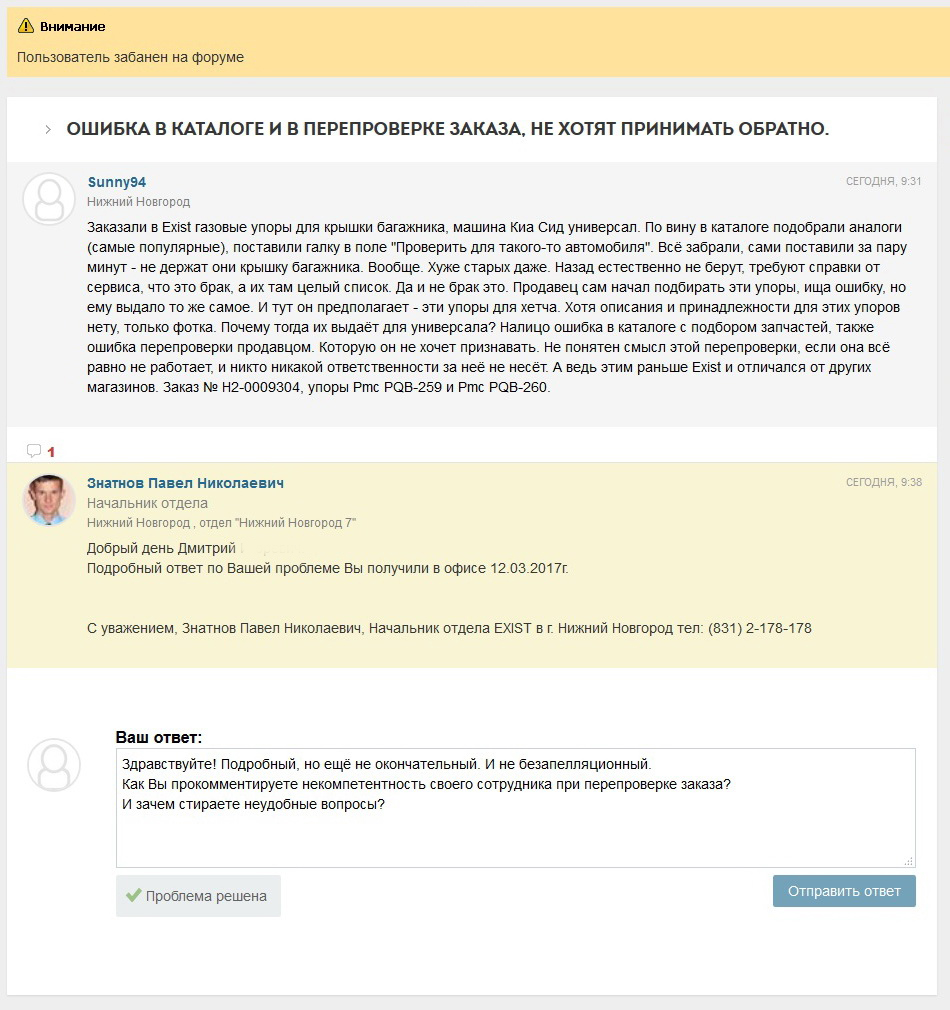Click the yellow warning triangle icon
Viewport: 950px width, 1010px height.
pyautogui.click(x=26, y=26)
